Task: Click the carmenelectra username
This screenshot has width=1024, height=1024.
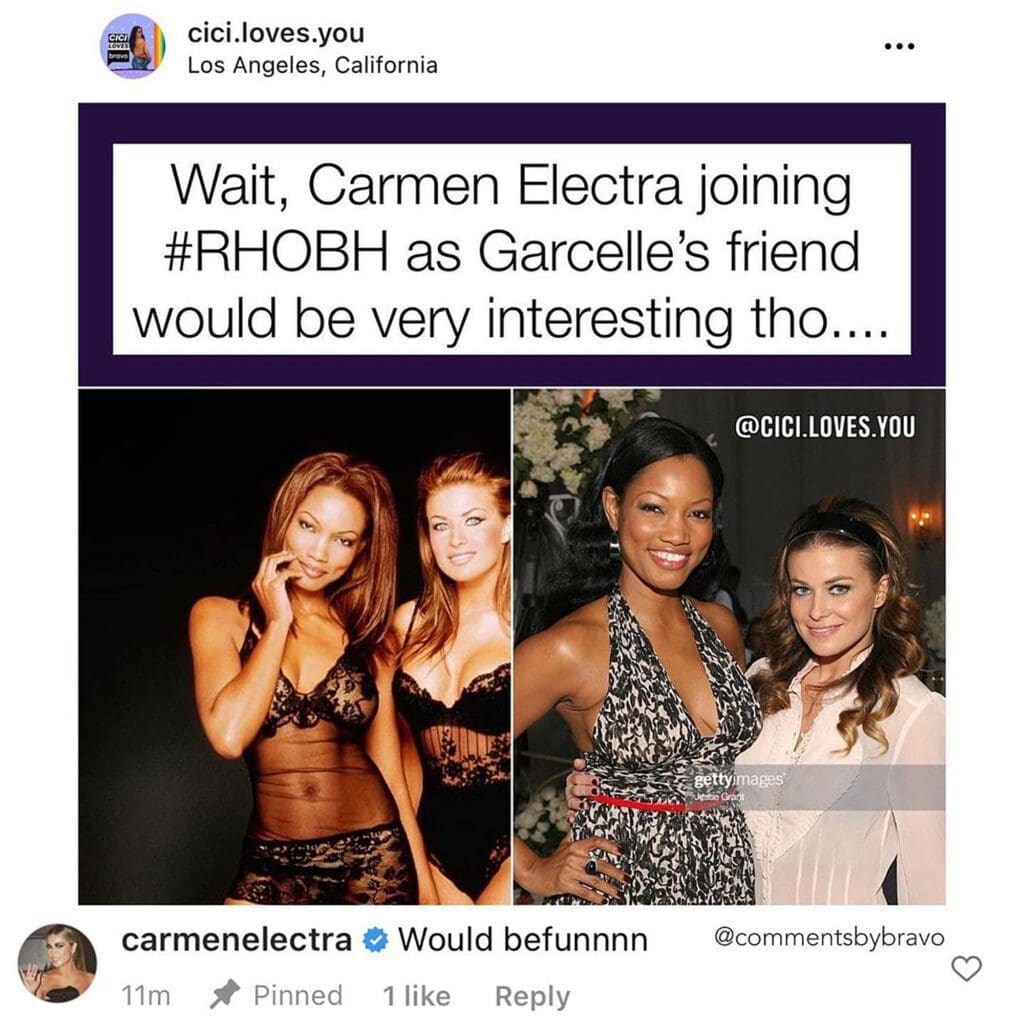Action: click(x=236, y=940)
